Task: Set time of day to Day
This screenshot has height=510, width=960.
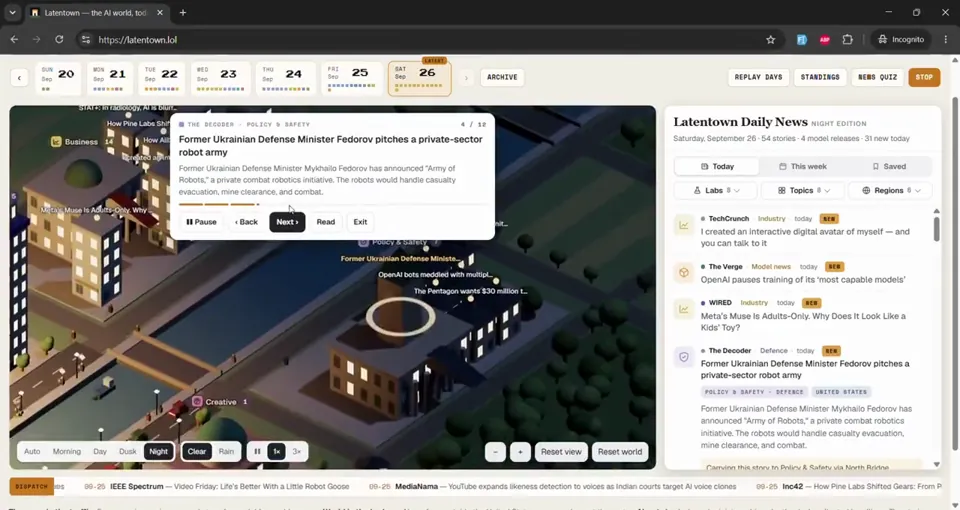Action: click(100, 452)
